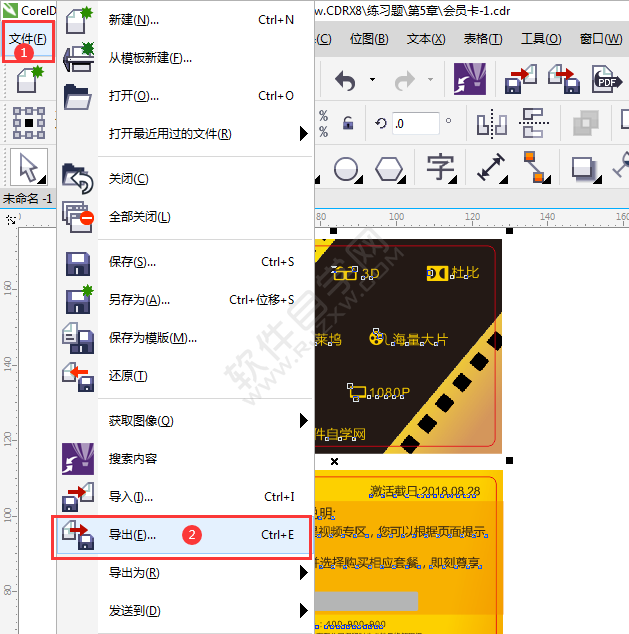
Task: Select the Pick arrow tool
Action: click(x=29, y=167)
